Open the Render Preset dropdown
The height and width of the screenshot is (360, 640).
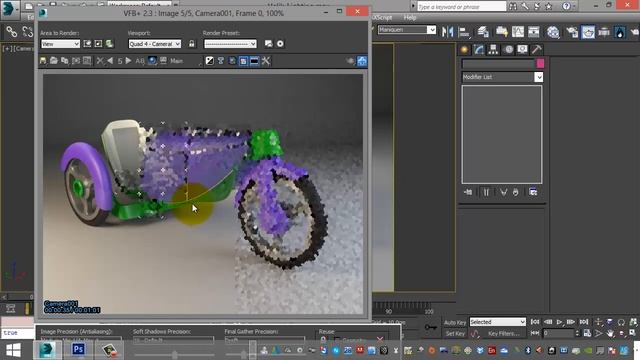[230, 44]
